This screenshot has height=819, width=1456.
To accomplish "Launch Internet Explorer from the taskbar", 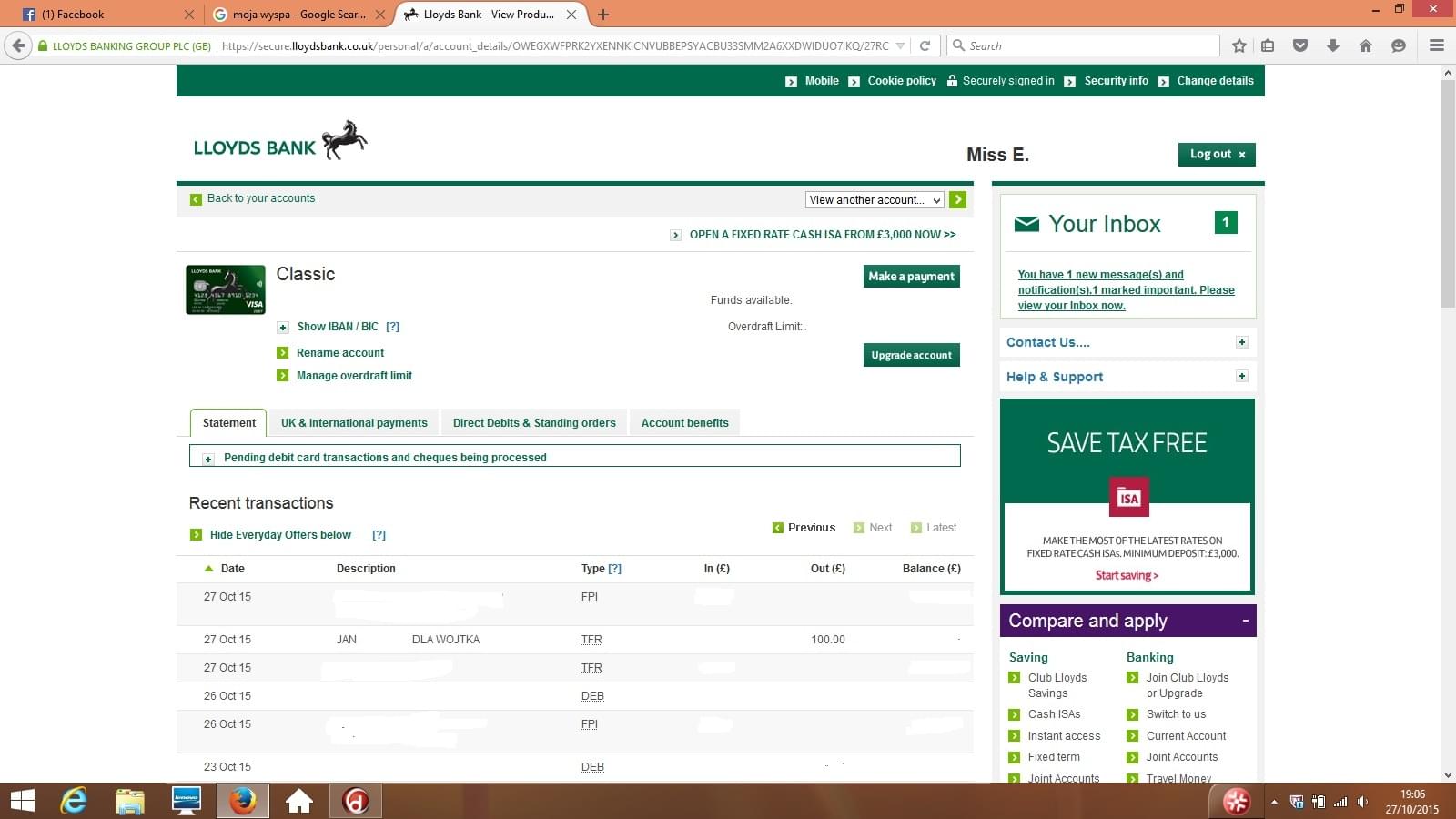I will [x=74, y=801].
